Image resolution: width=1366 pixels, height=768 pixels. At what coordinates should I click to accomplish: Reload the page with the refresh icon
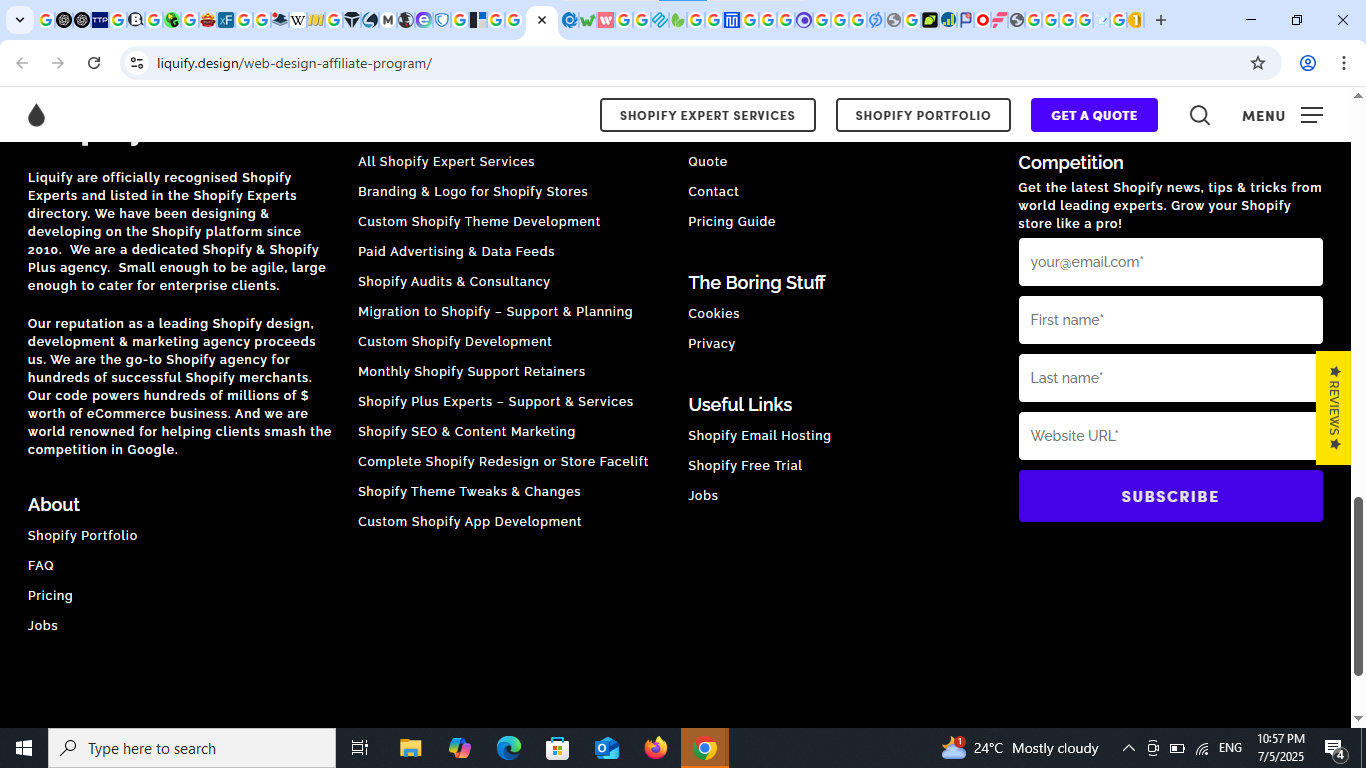(x=94, y=63)
